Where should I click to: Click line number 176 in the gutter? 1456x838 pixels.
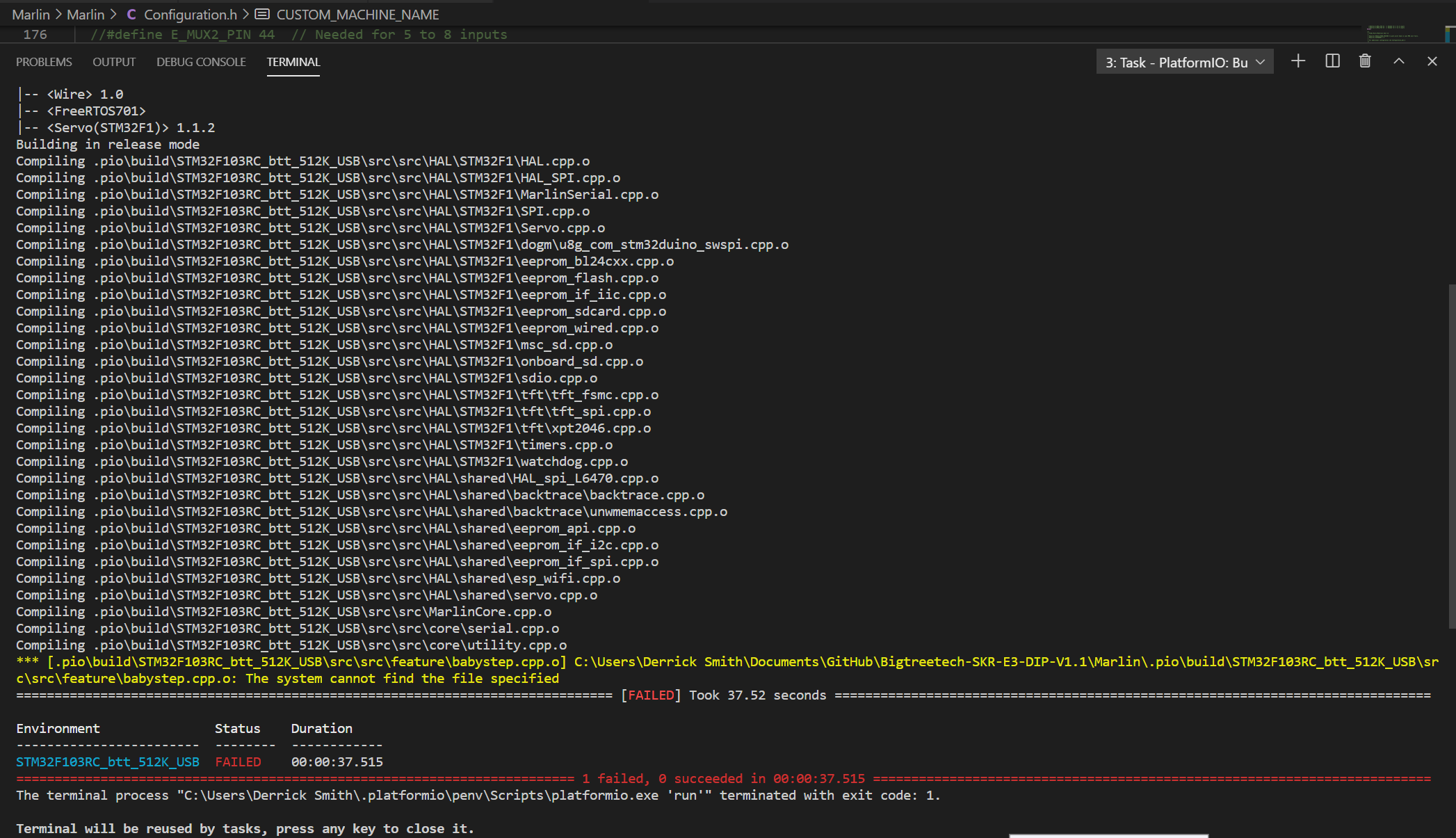coord(35,35)
